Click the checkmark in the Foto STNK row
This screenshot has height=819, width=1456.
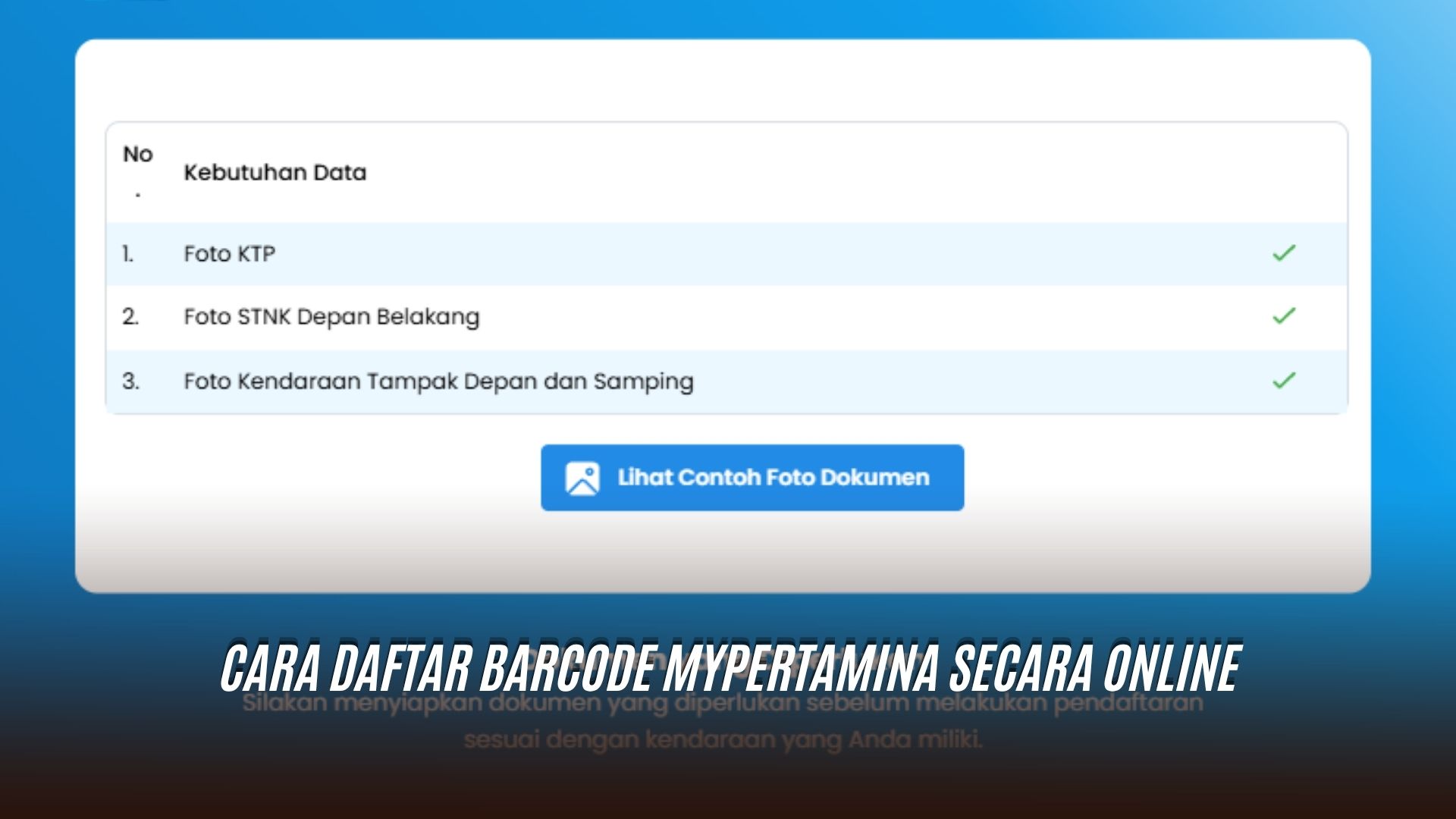[1284, 316]
